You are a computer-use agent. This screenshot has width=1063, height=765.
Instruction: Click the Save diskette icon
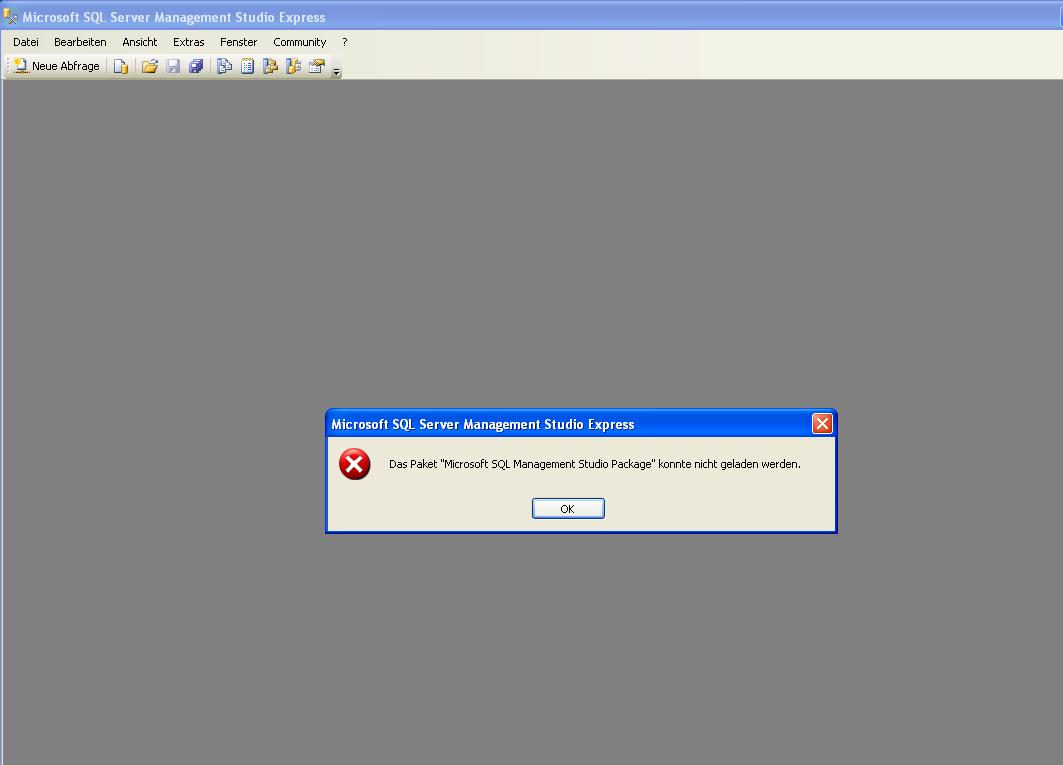(x=173, y=66)
